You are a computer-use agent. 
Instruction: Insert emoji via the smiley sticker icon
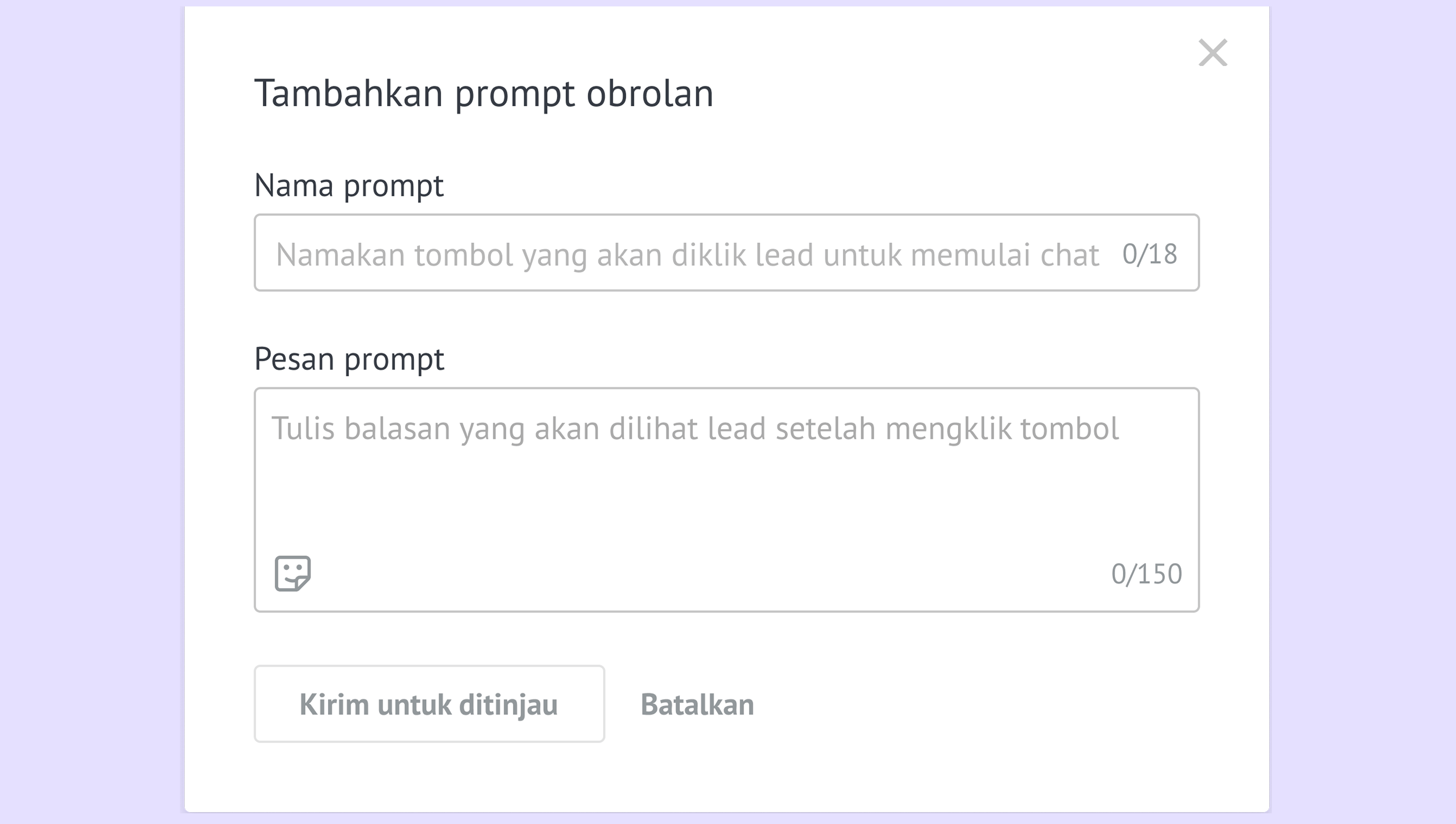coord(292,573)
